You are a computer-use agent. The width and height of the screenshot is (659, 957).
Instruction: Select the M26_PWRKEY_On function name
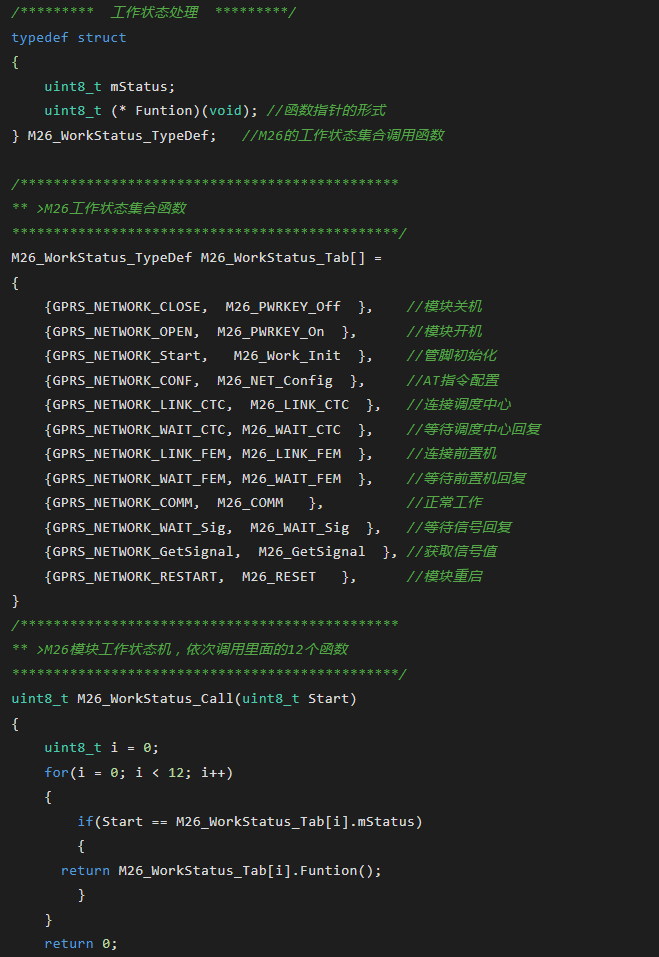270,331
